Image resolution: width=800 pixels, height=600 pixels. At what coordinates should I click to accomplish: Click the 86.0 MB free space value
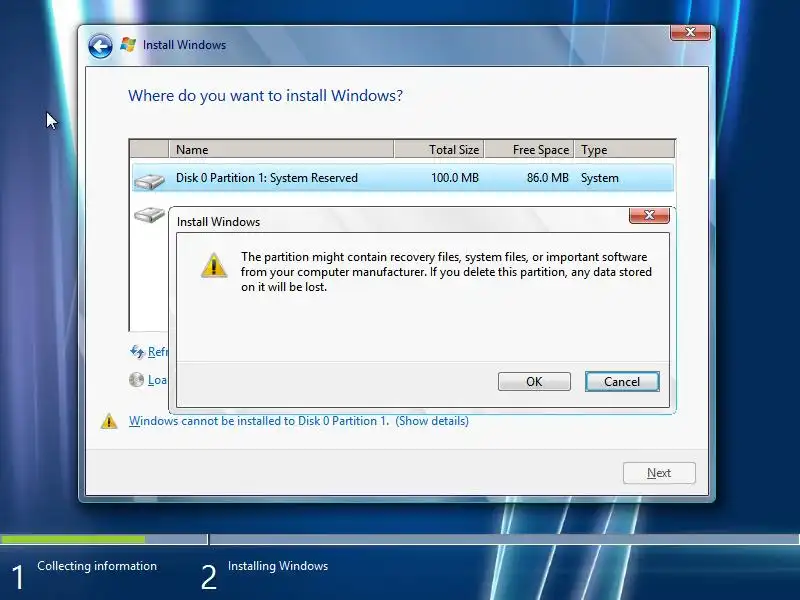pos(547,178)
